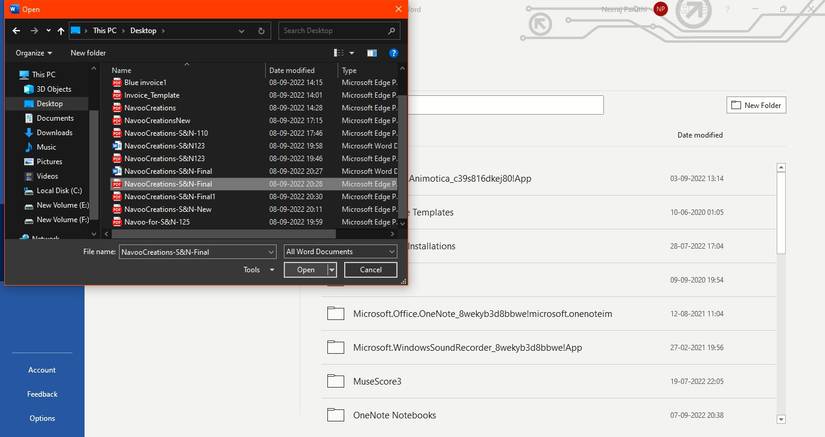Open the MuseScore3 folder in Word list
The width and height of the screenshot is (825, 437).
pyautogui.click(x=549, y=381)
